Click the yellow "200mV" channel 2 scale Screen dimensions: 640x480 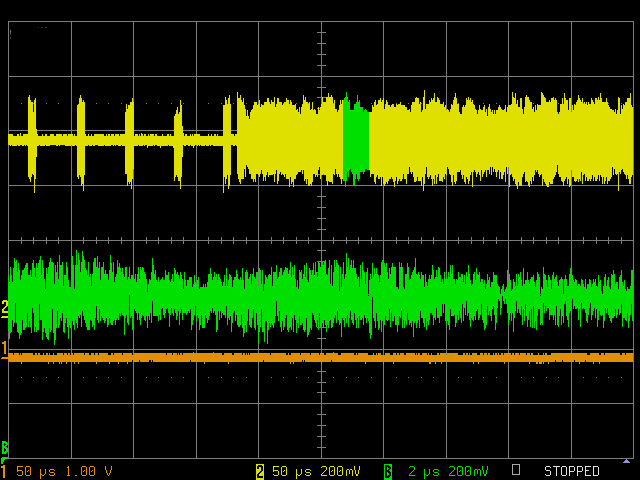pyautogui.click(x=340, y=471)
